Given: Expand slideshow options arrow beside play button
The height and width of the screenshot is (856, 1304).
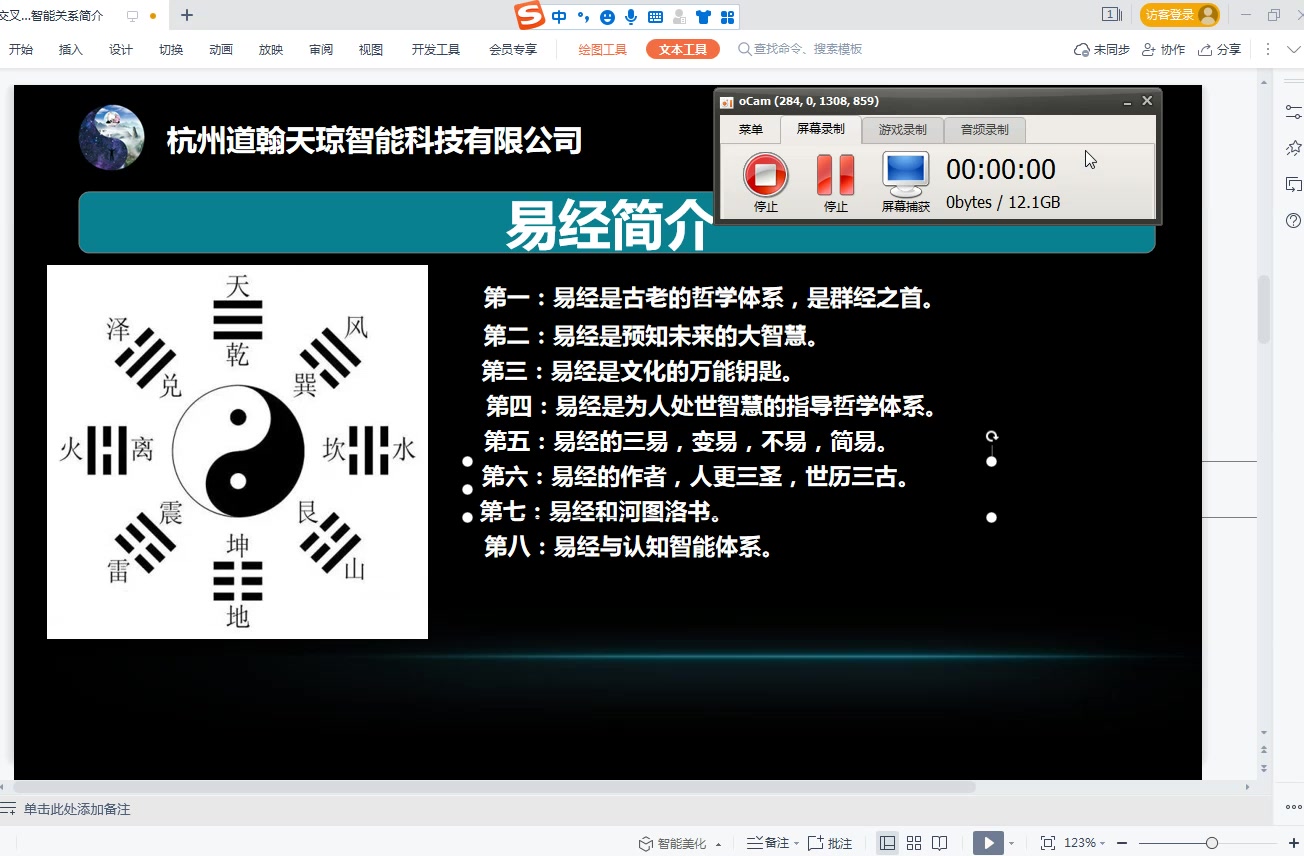Looking at the screenshot, I should tap(1011, 844).
